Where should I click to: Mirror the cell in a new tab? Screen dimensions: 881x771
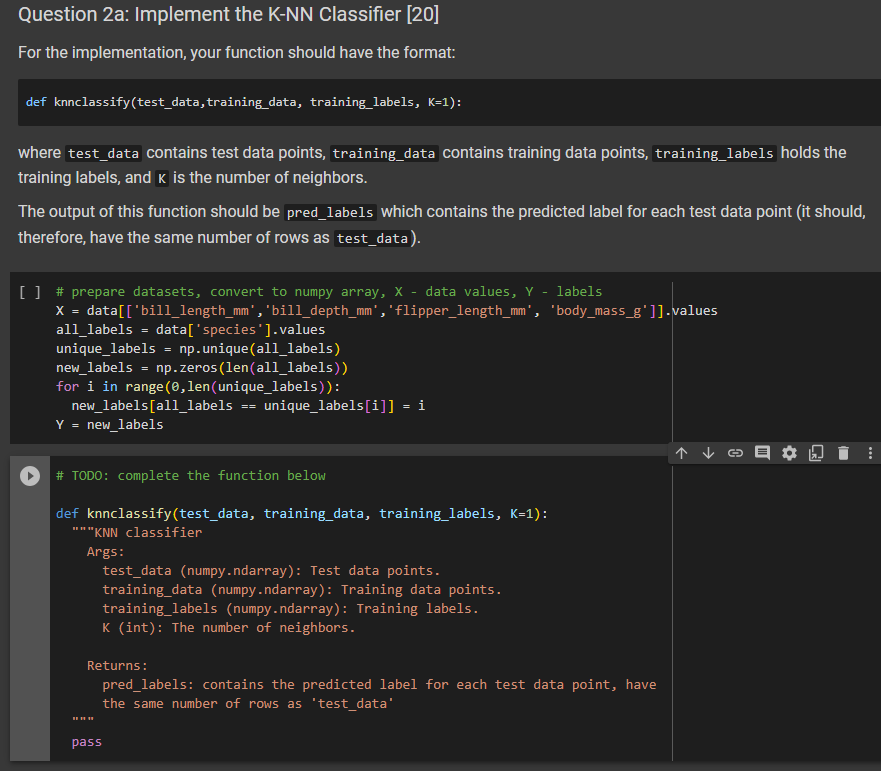[x=816, y=453]
